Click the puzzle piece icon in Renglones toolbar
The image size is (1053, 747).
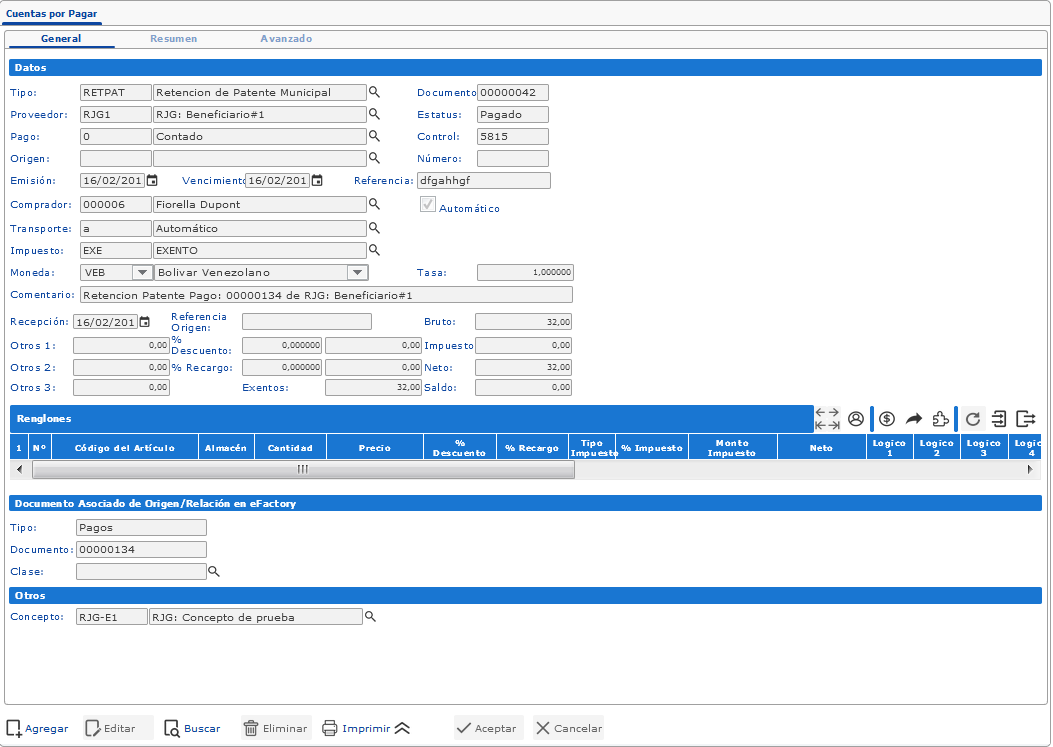point(940,419)
